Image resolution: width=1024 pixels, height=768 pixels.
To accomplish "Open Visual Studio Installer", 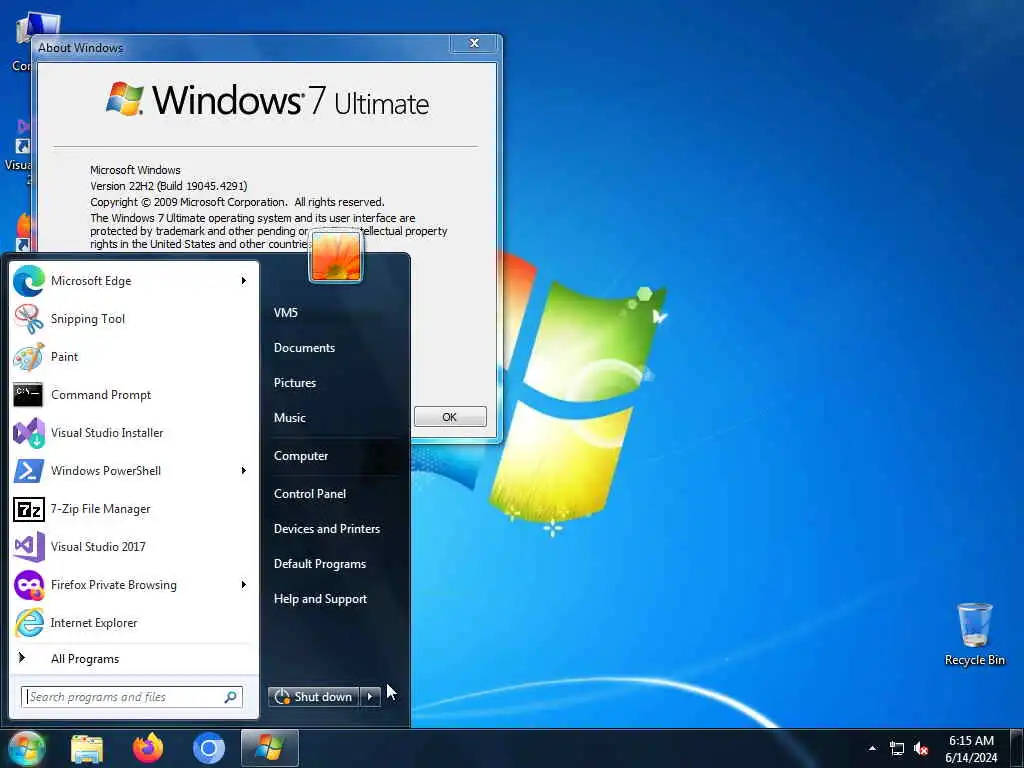I will tap(134, 432).
